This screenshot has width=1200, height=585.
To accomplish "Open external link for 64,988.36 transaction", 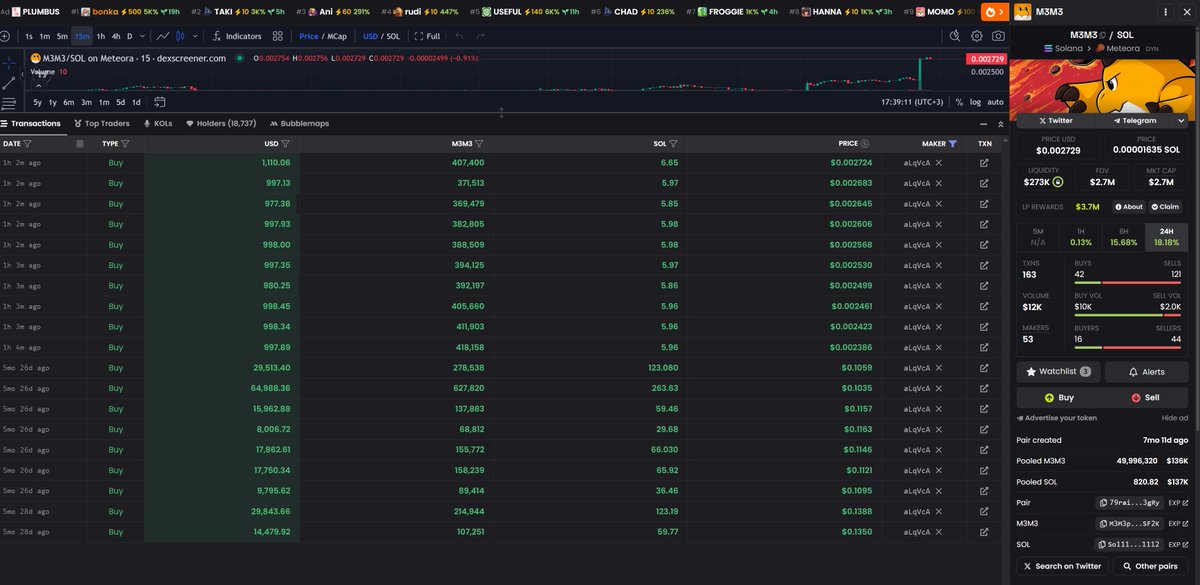I will (x=984, y=388).
